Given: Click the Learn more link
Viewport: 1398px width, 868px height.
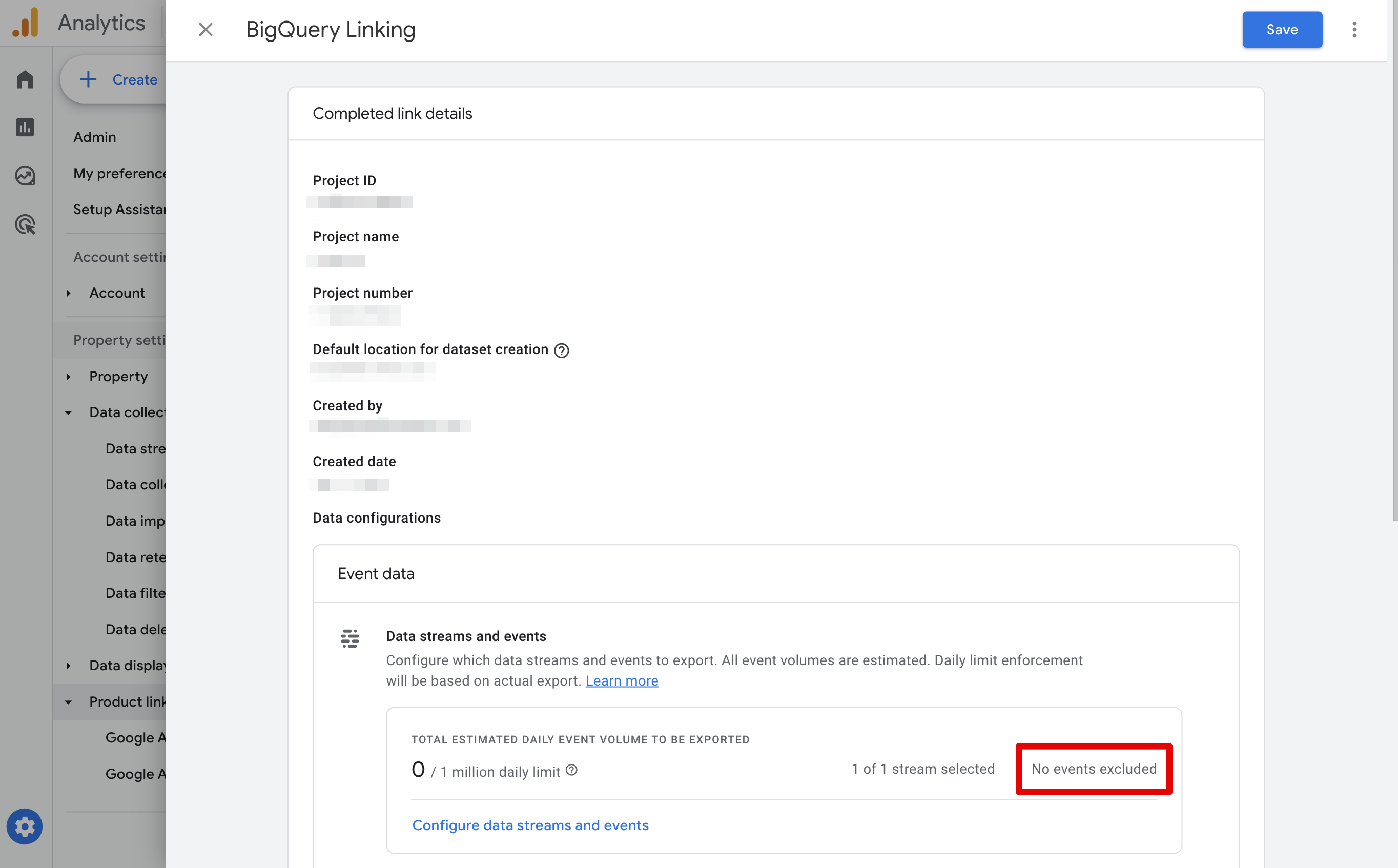Looking at the screenshot, I should (622, 681).
